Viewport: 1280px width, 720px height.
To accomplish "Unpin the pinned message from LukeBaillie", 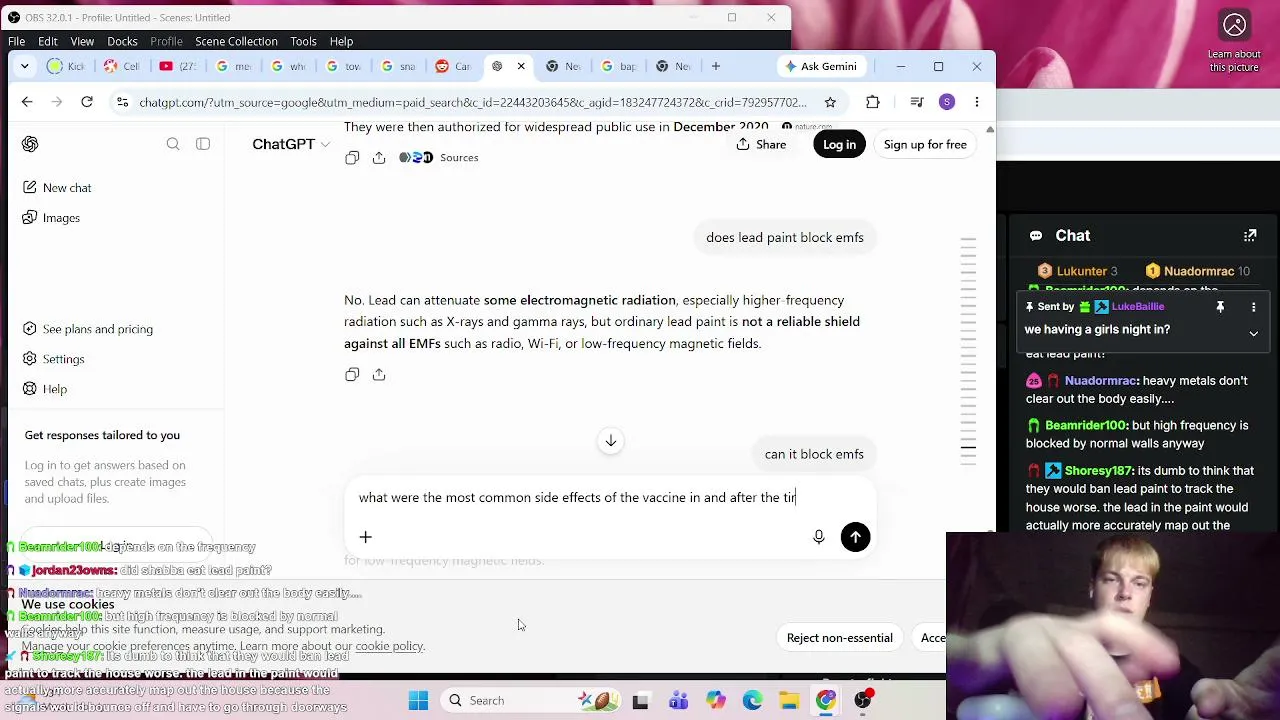I will click(1220, 307).
